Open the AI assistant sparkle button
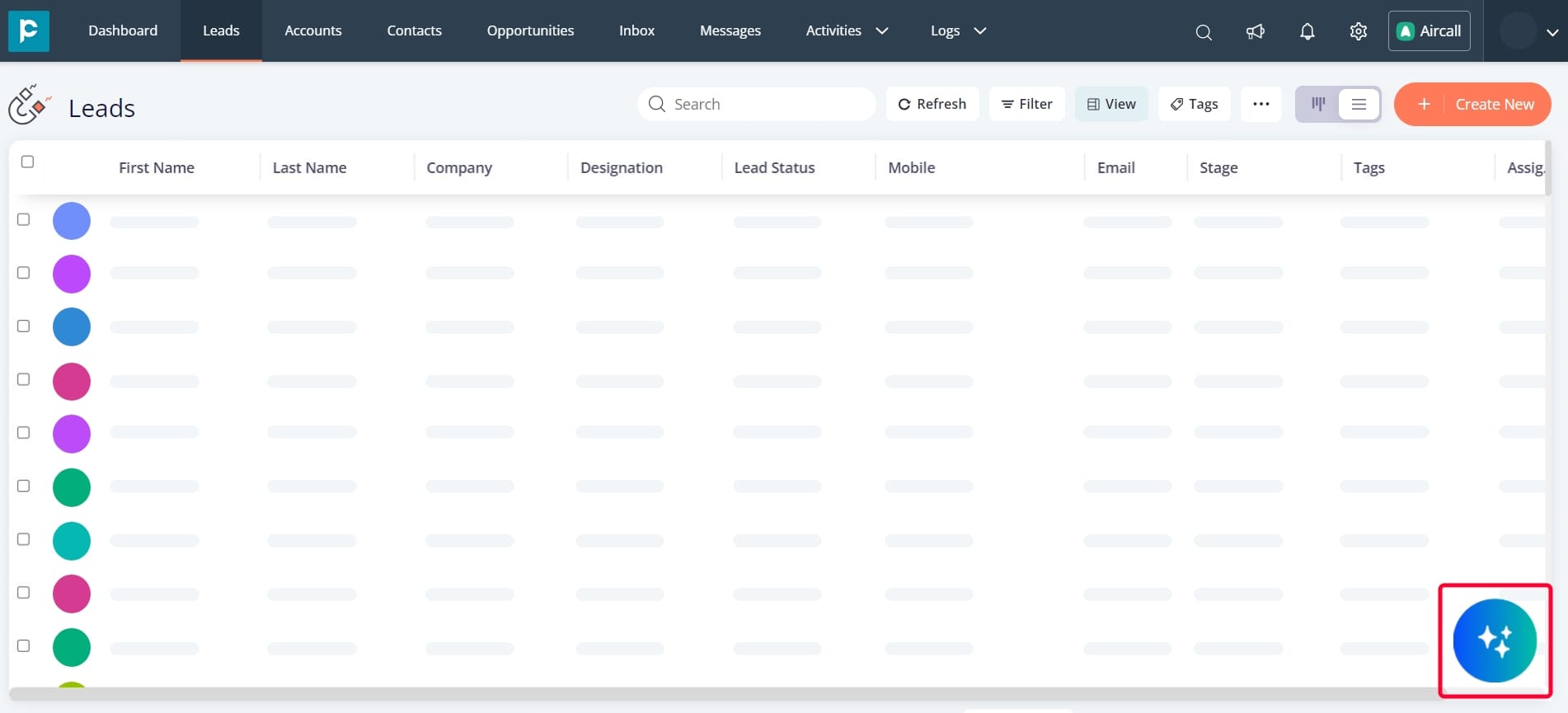Screen dimensions: 1568x713 click(1495, 640)
